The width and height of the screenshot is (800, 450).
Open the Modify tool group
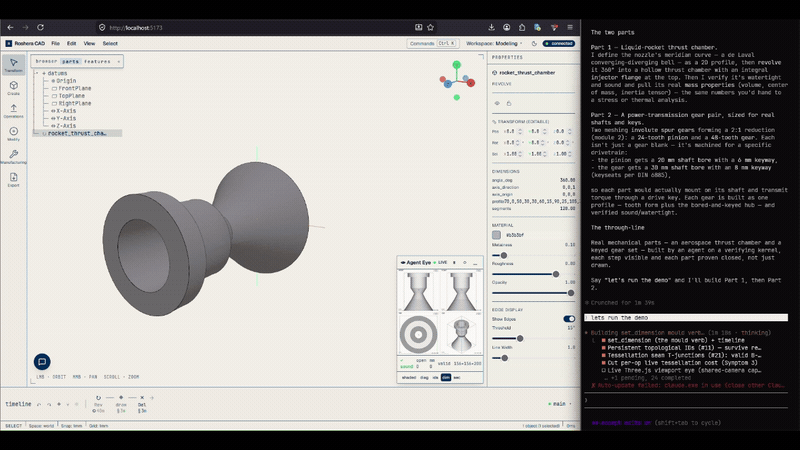click(14, 134)
